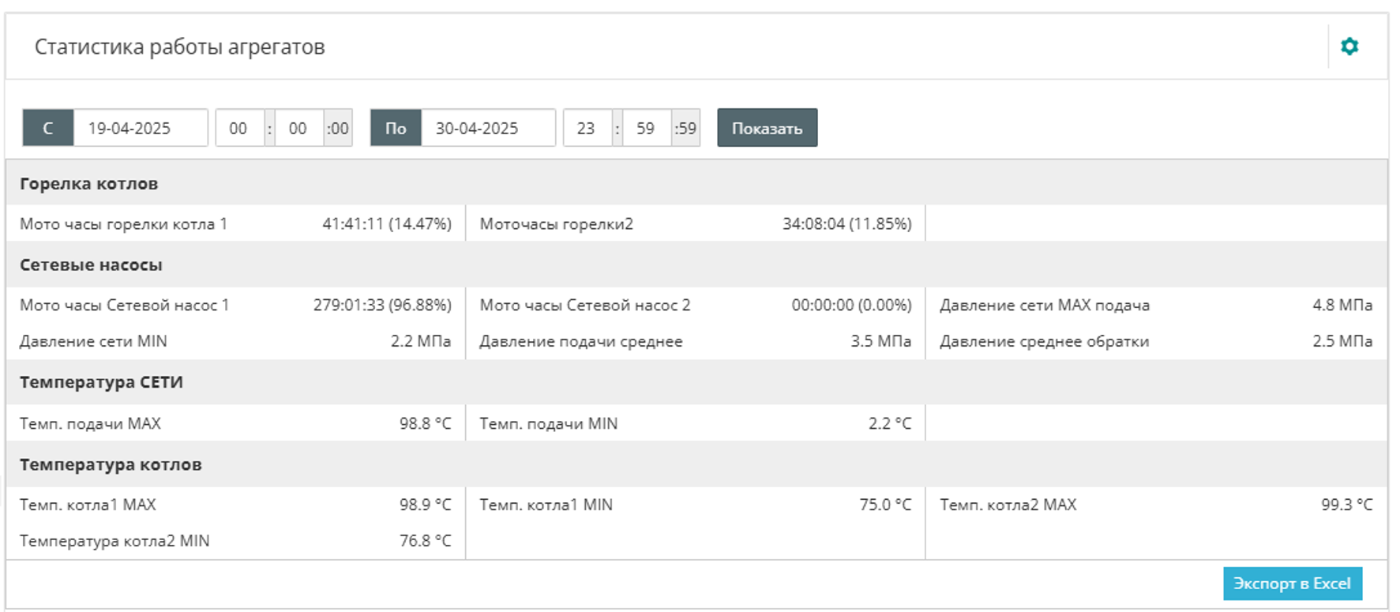Click the Температура котлов section header
The image size is (1400, 612).
pos(110,465)
